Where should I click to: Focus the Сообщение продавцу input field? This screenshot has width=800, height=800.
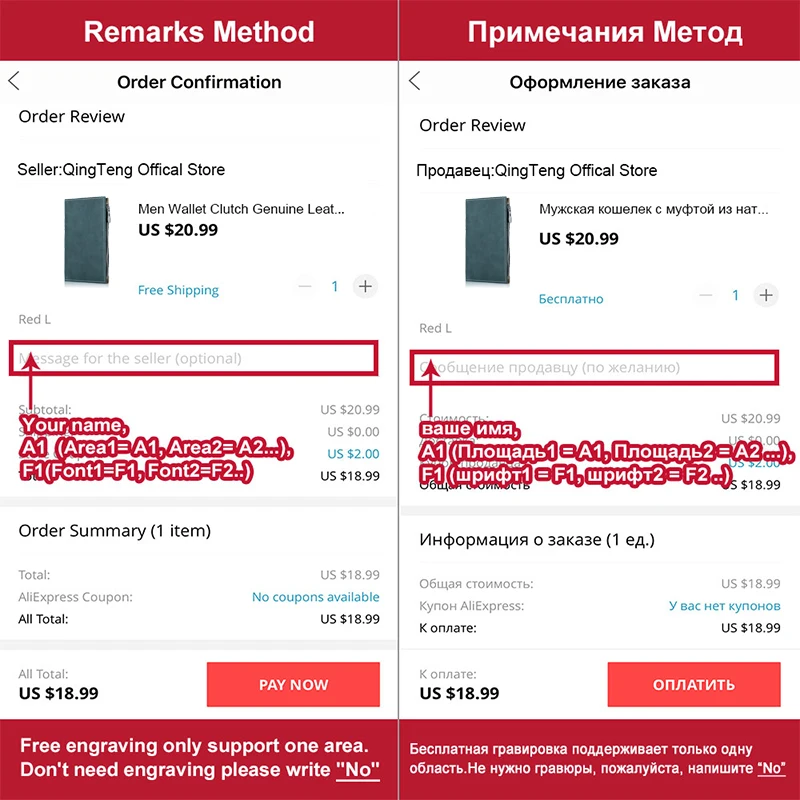(x=597, y=367)
